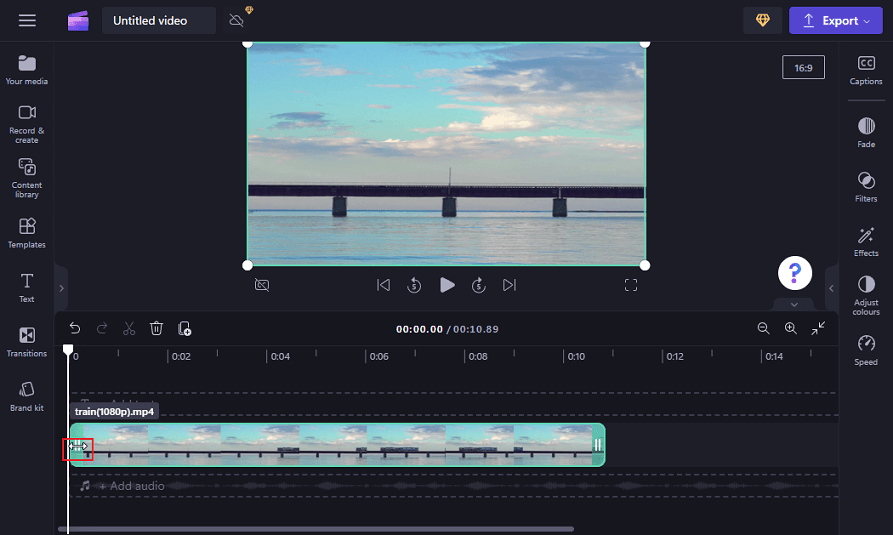Skip to the start of the video
893x535 pixels.
click(383, 285)
